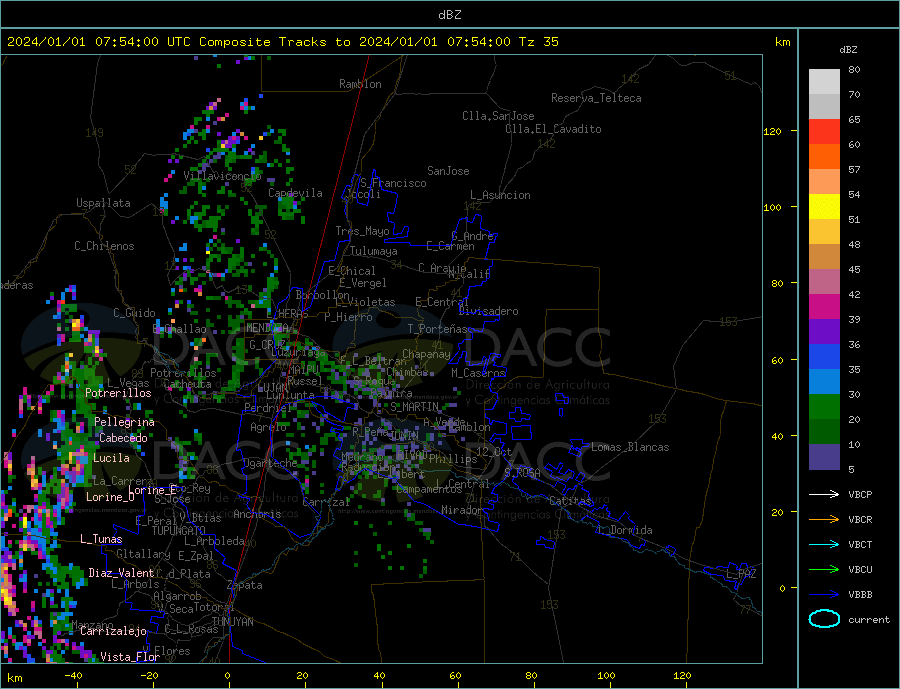Click the Mirador place label
The image size is (900, 689).
(x=462, y=510)
